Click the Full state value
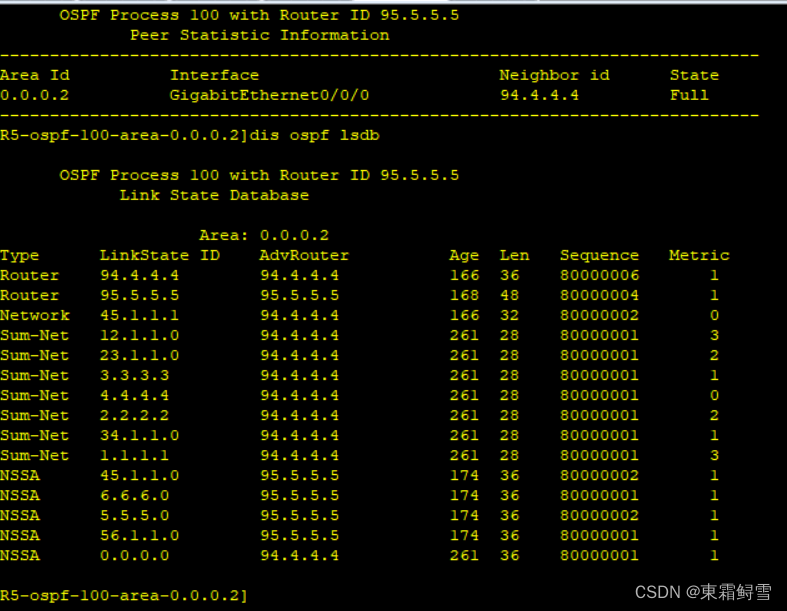This screenshot has height=611, width=787. 689,95
